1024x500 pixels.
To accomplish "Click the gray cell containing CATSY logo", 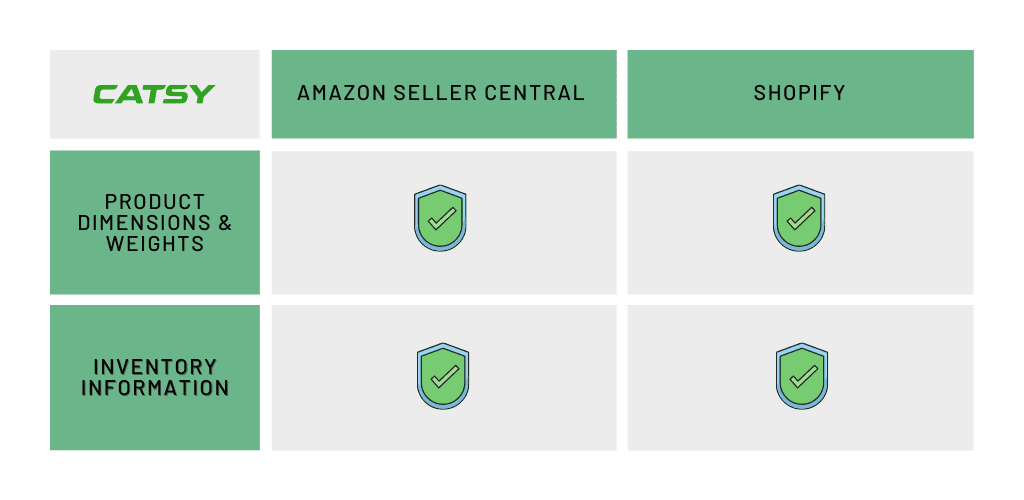I will pos(155,94).
